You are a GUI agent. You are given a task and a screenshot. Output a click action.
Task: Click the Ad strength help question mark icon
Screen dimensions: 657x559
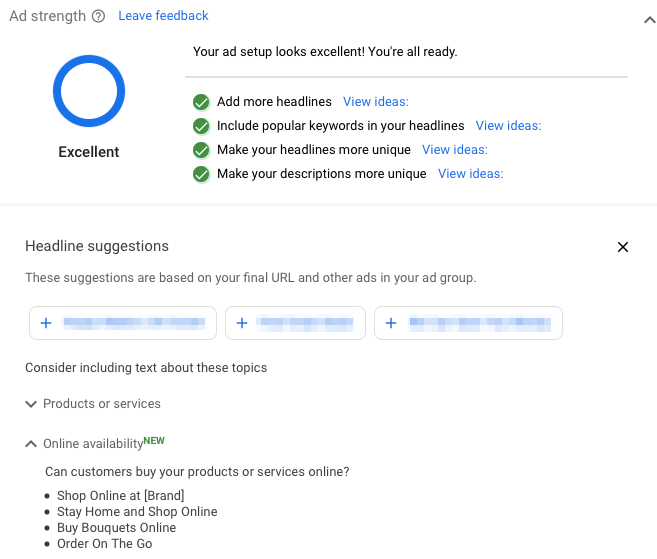98,16
